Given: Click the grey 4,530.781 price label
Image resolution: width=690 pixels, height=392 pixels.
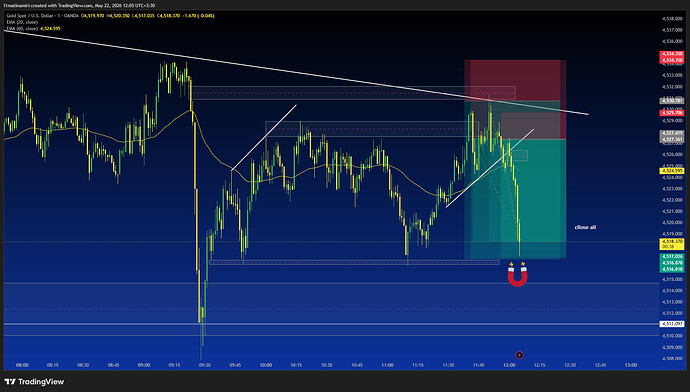Looking at the screenshot, I should point(672,101).
